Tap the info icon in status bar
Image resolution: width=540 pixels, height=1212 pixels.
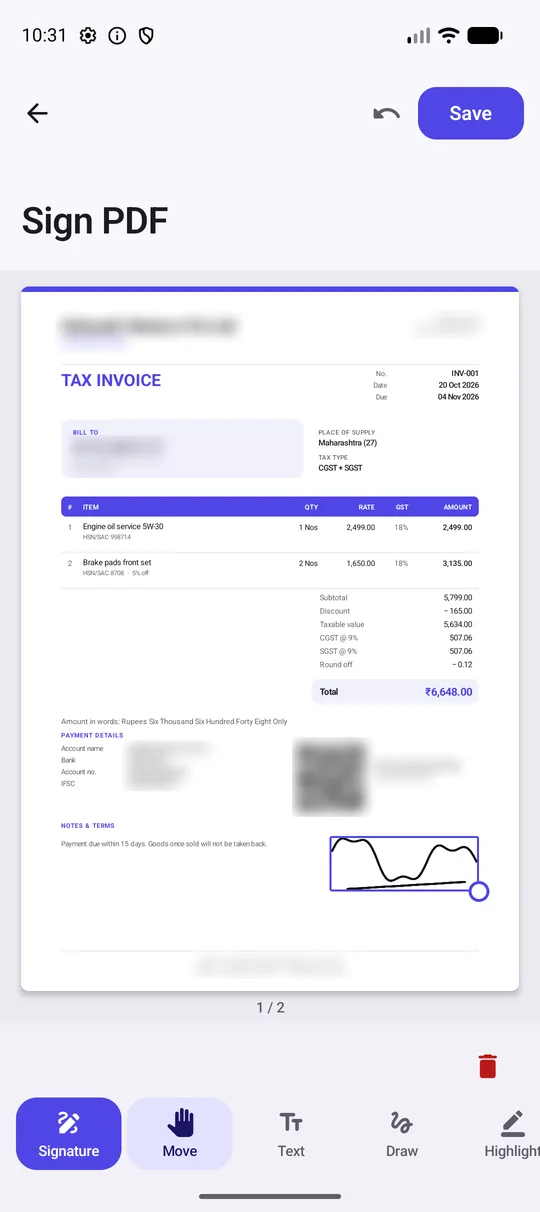[x=117, y=36]
